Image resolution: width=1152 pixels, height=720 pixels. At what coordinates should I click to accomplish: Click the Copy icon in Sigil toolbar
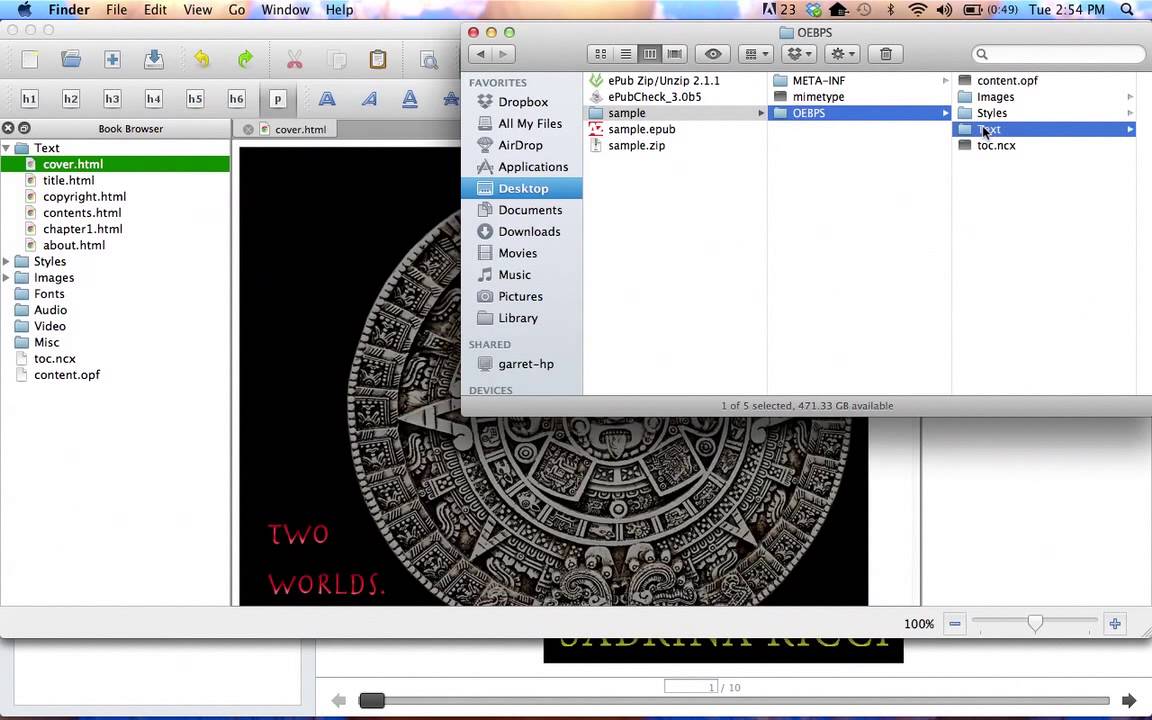[336, 60]
